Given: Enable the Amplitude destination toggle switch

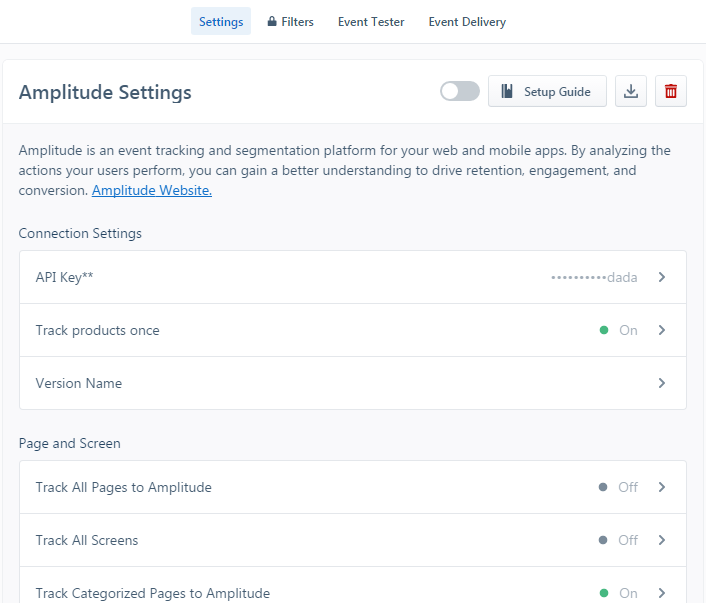Looking at the screenshot, I should 460,91.
